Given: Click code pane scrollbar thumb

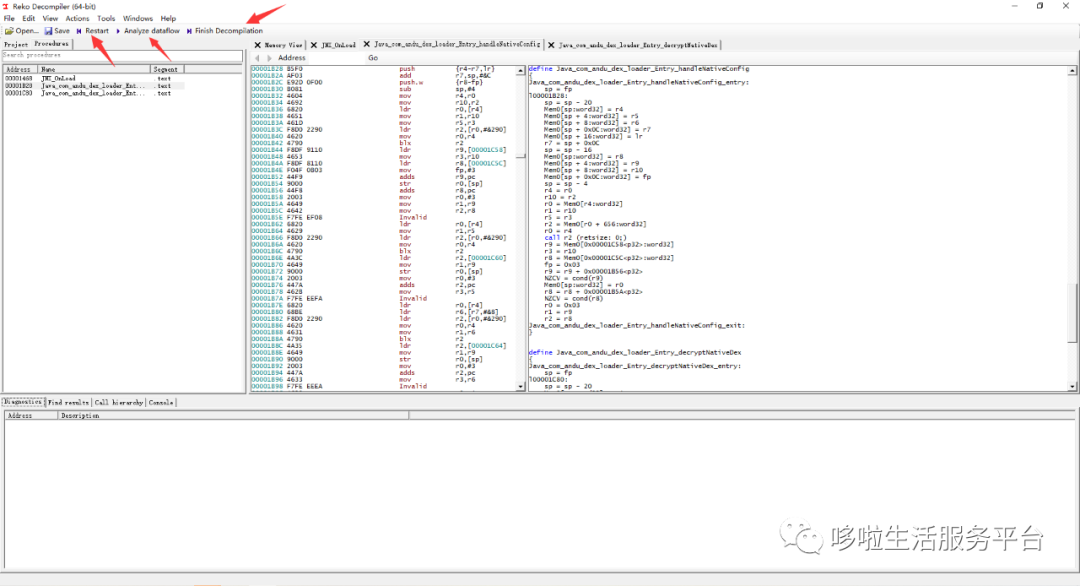Looking at the screenshot, I should point(1072,311).
